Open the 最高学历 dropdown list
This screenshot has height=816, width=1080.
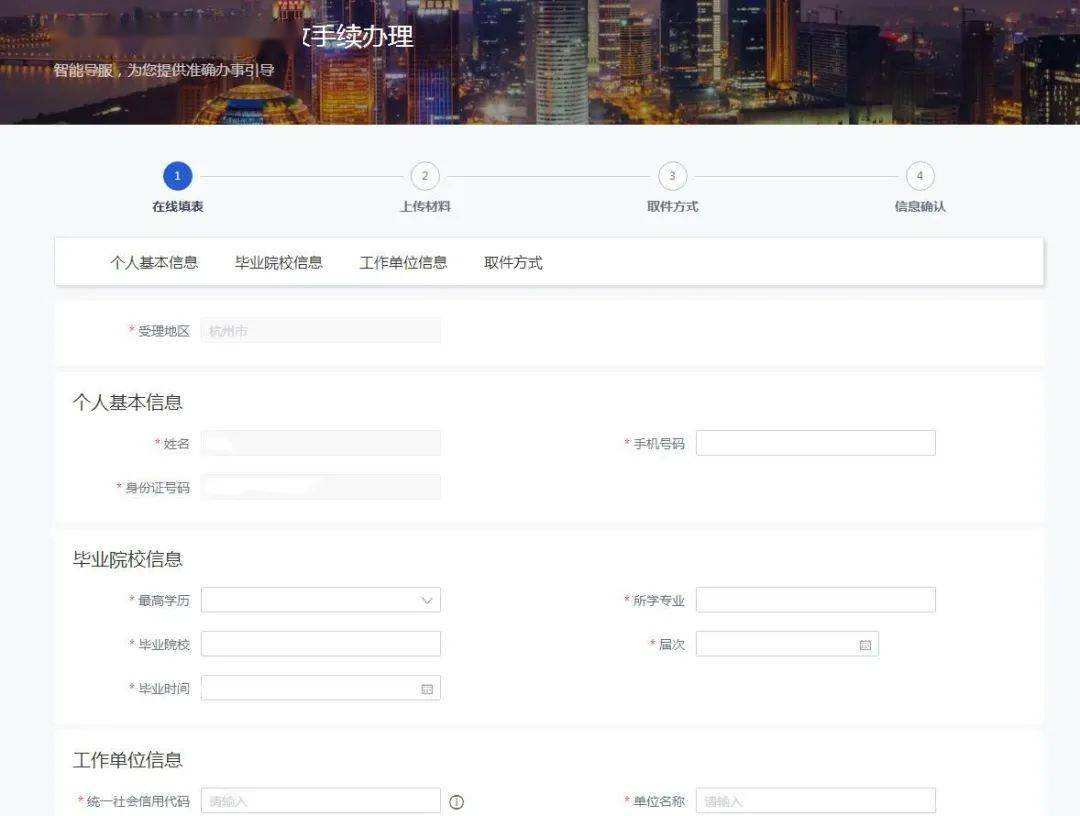click(x=320, y=600)
